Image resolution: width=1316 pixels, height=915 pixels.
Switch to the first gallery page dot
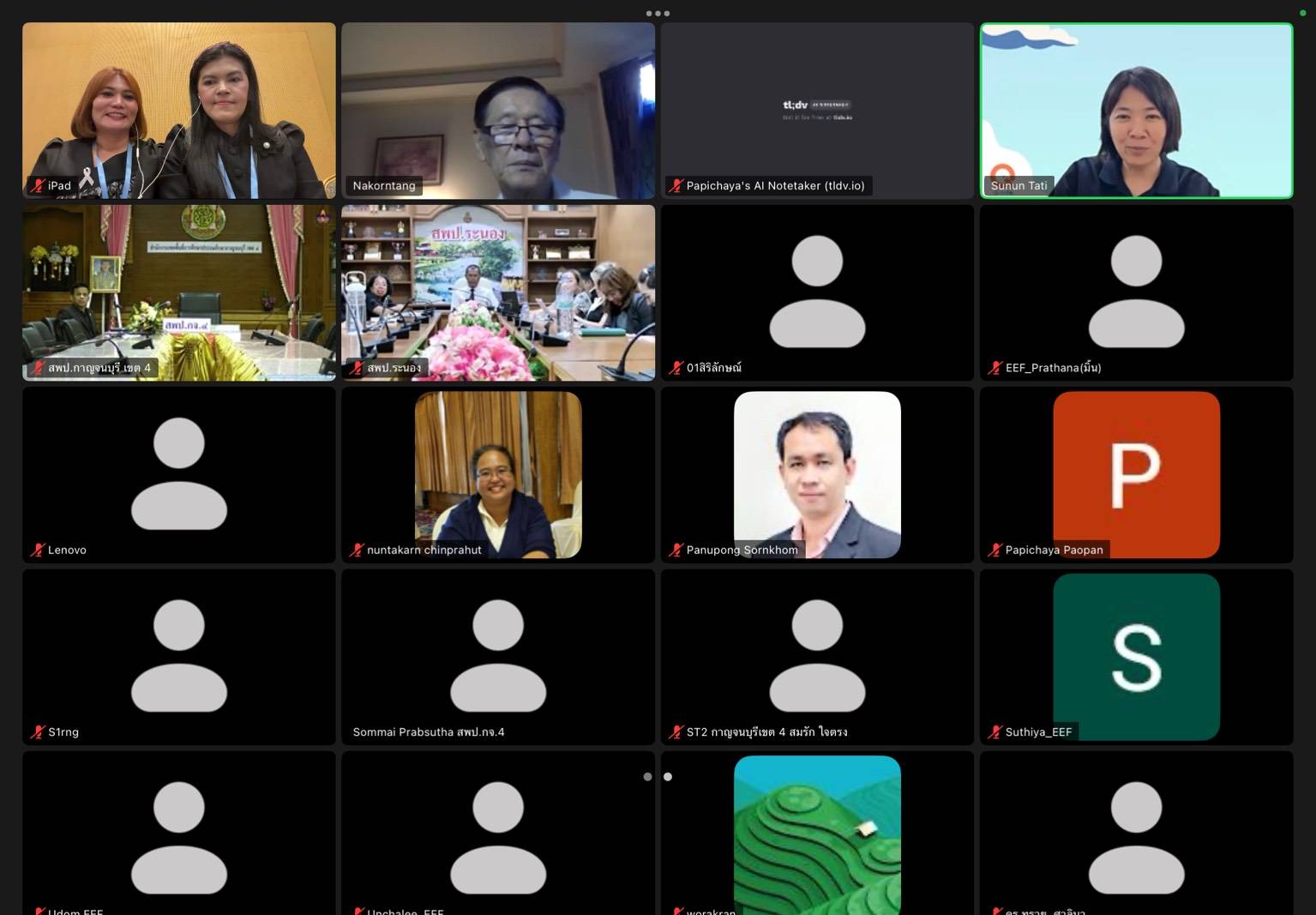647,777
